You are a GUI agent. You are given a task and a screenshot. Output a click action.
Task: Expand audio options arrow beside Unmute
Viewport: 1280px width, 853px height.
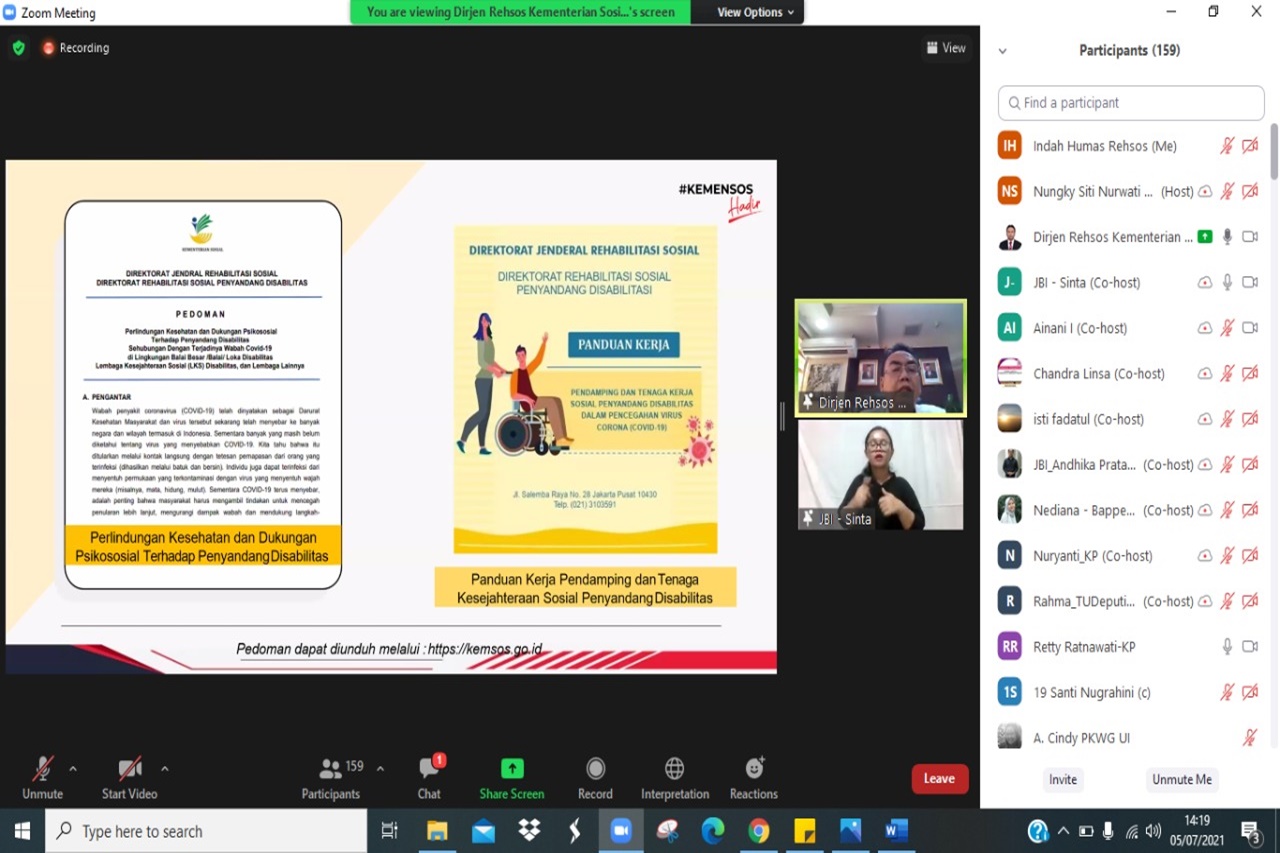coord(73,769)
